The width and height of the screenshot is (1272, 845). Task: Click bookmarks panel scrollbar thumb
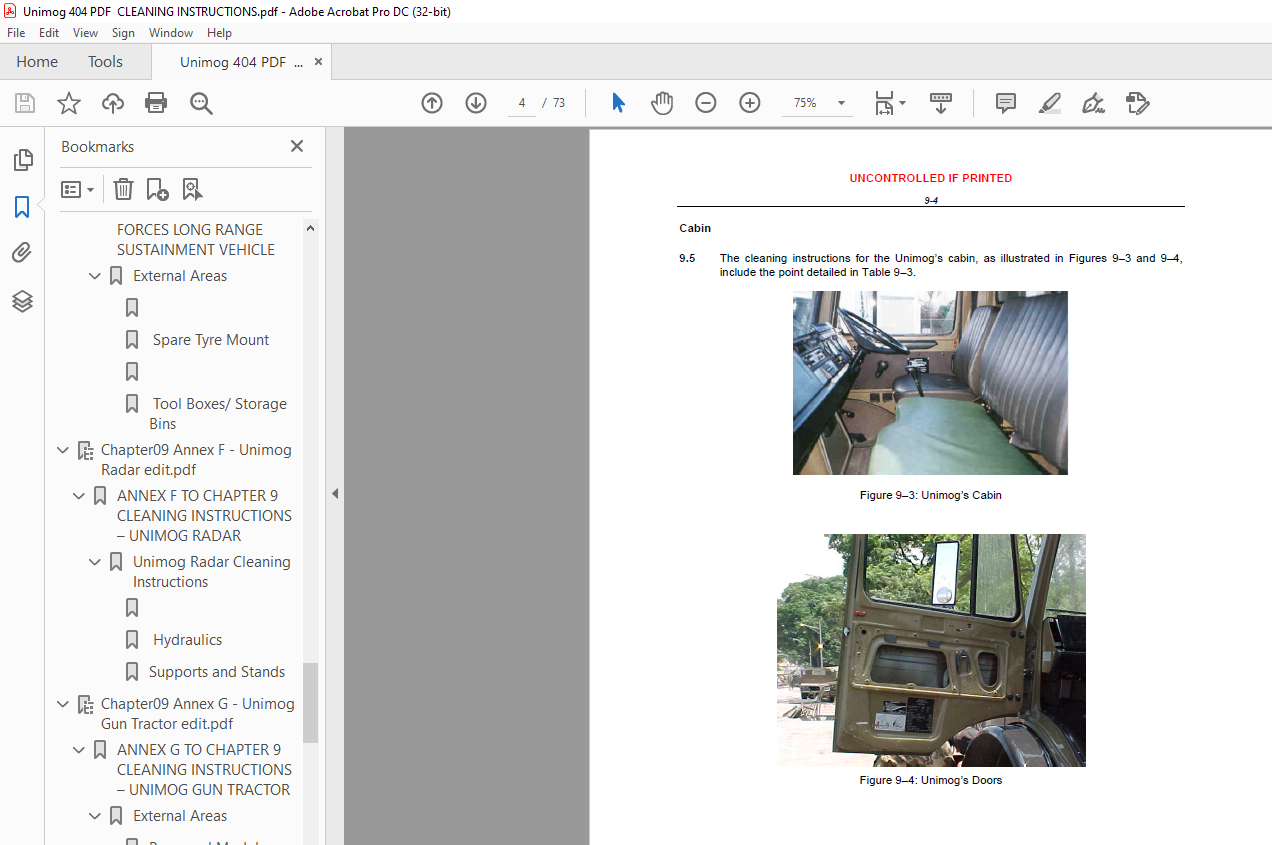coord(310,702)
